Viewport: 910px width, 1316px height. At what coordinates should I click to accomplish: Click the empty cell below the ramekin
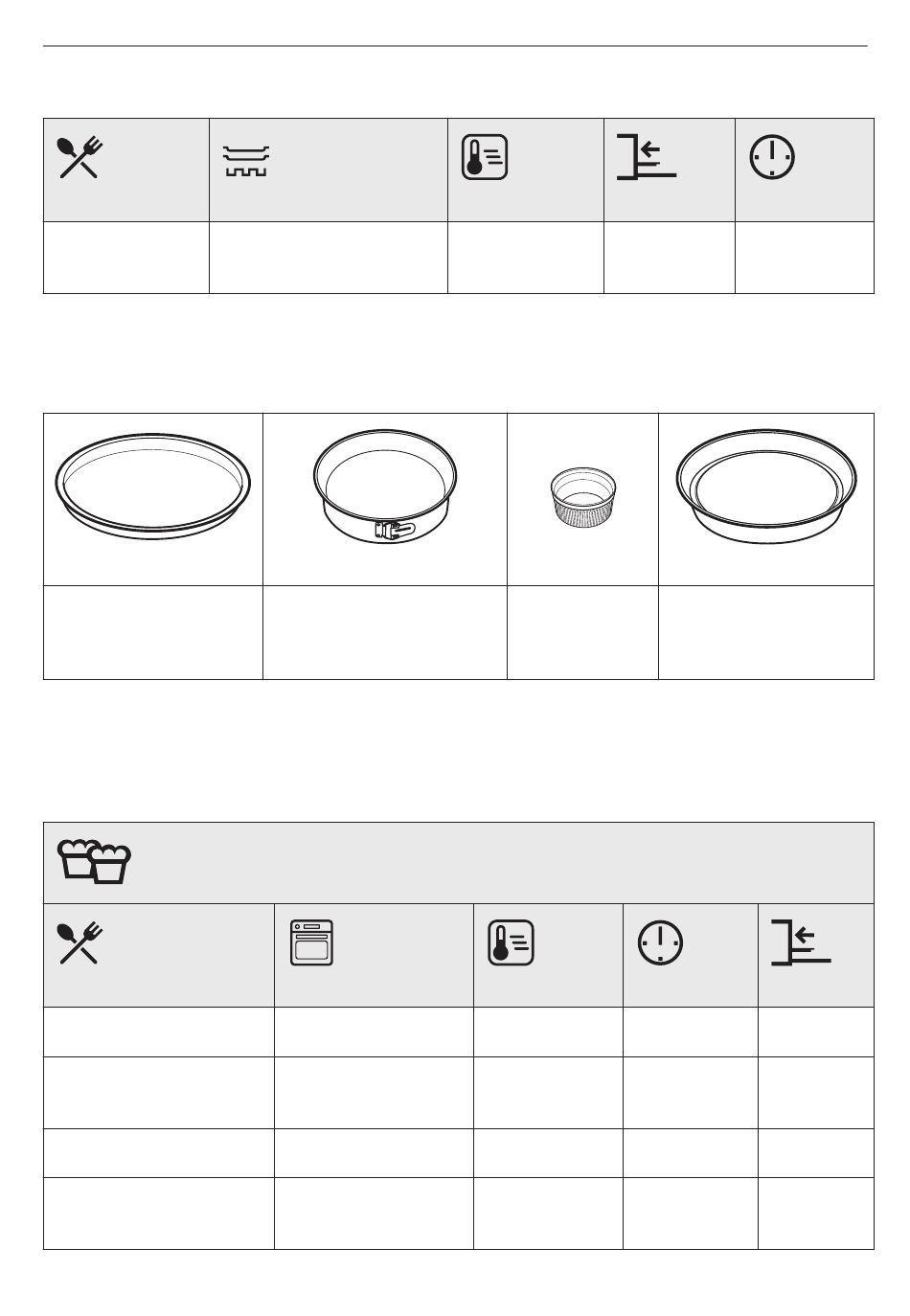(x=582, y=632)
